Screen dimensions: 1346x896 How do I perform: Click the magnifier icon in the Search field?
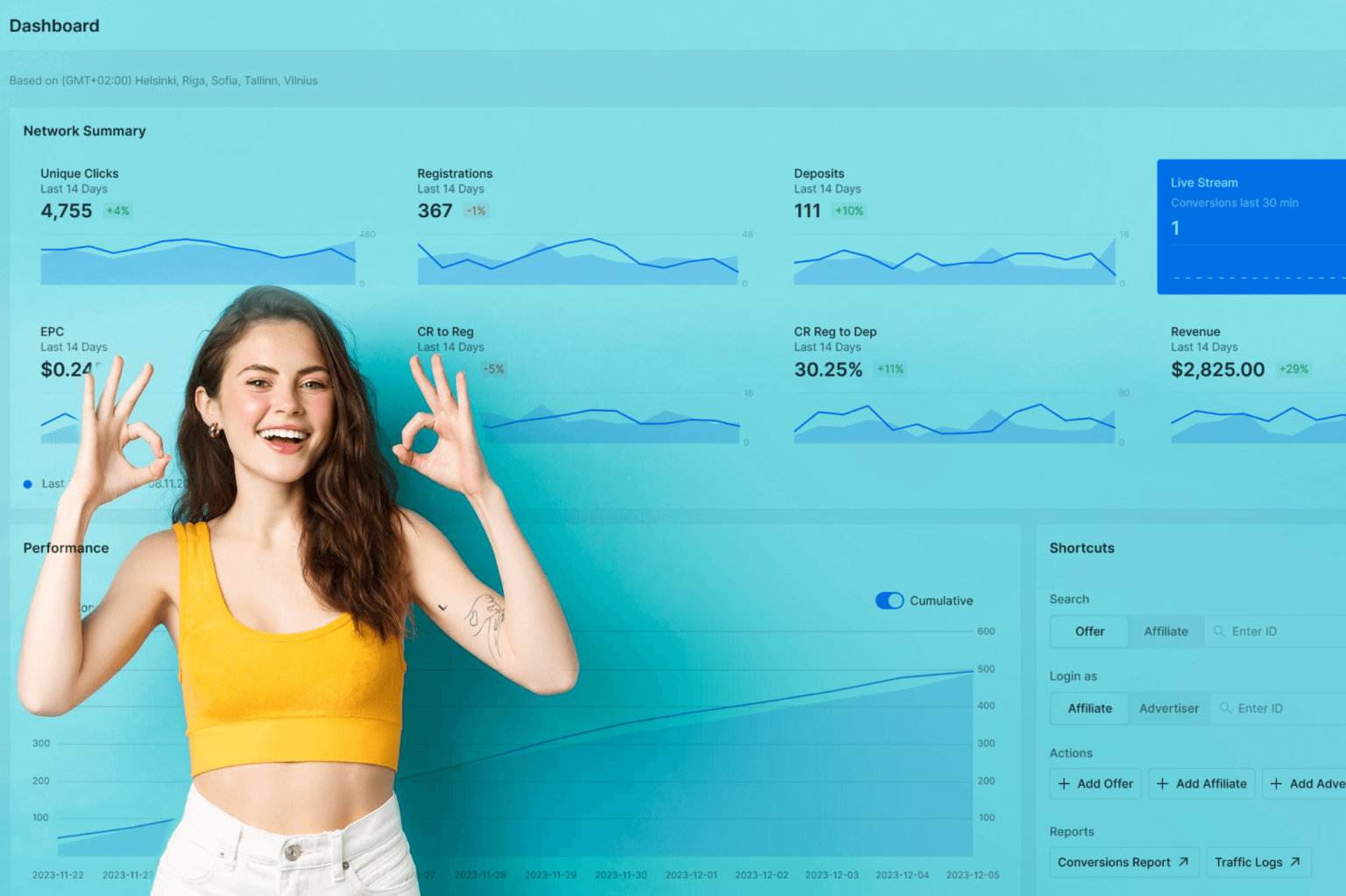point(1219,631)
